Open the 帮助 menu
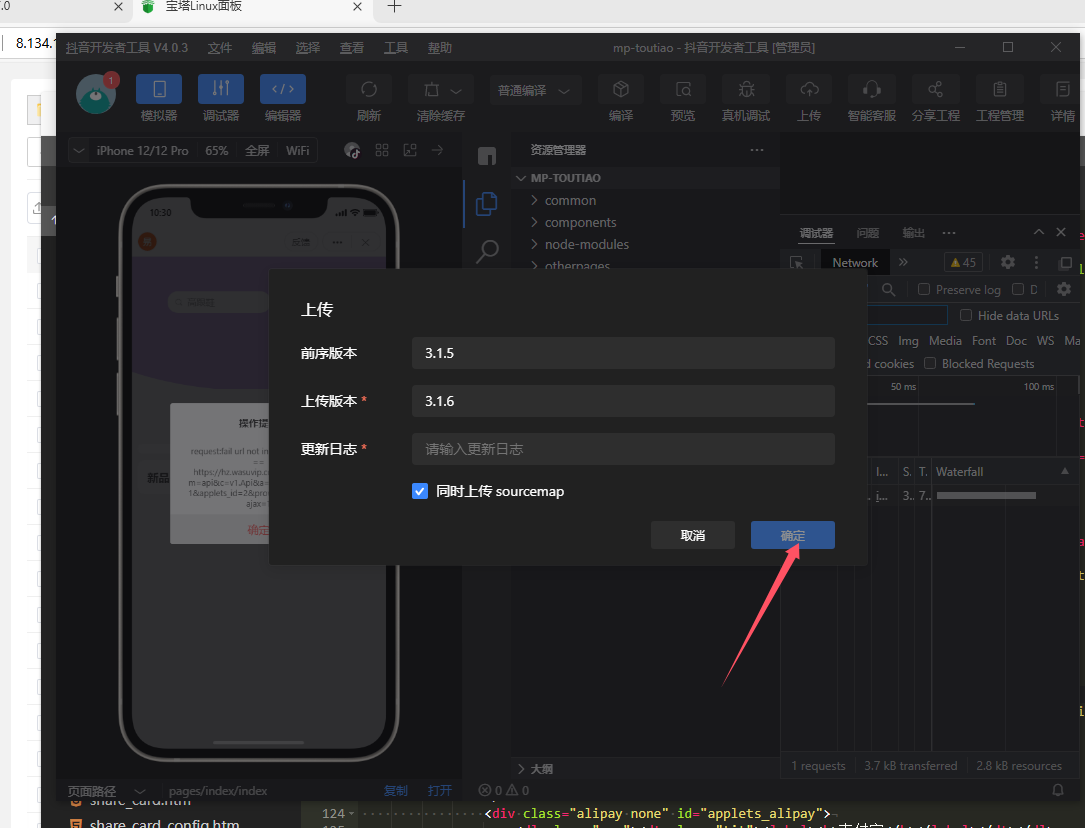The width and height of the screenshot is (1085, 828). (439, 48)
